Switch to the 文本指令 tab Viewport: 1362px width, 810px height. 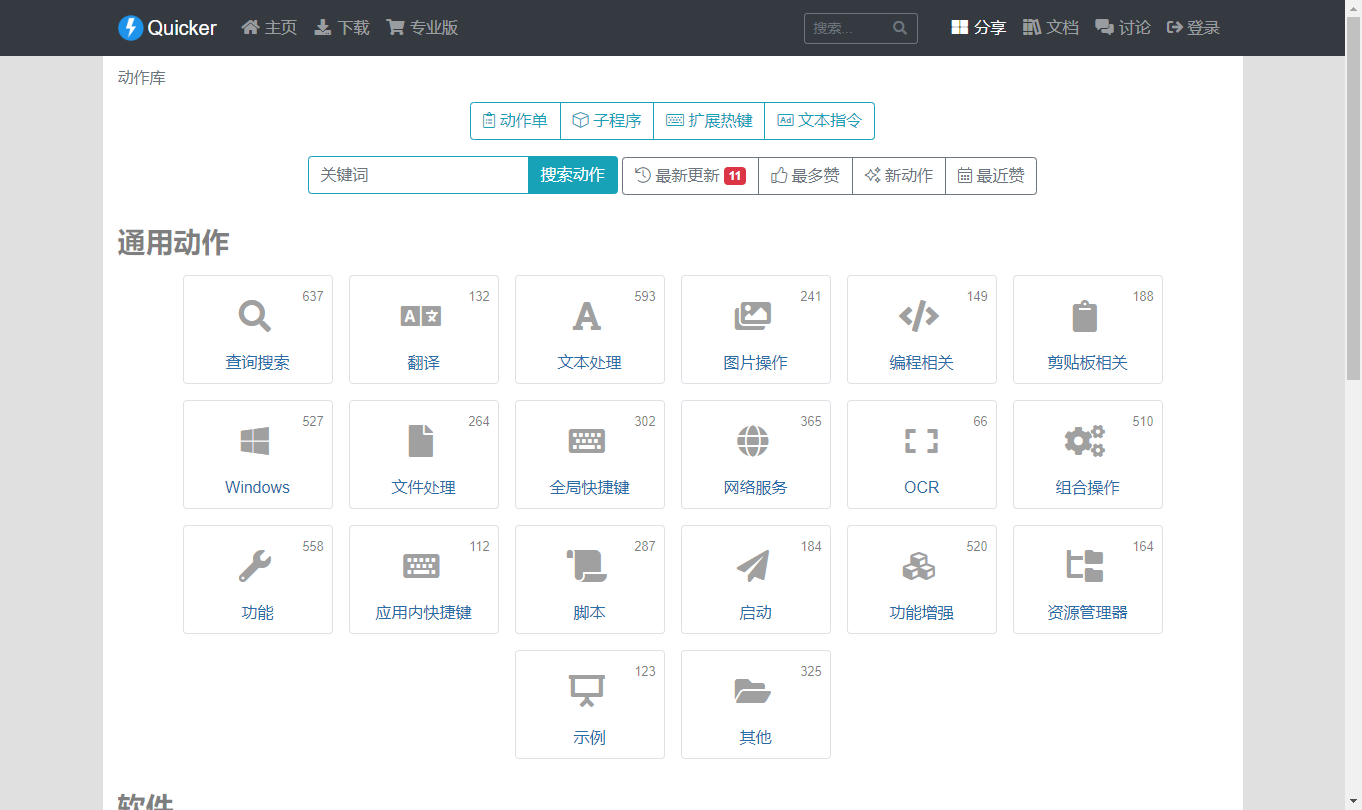pyautogui.click(x=819, y=121)
